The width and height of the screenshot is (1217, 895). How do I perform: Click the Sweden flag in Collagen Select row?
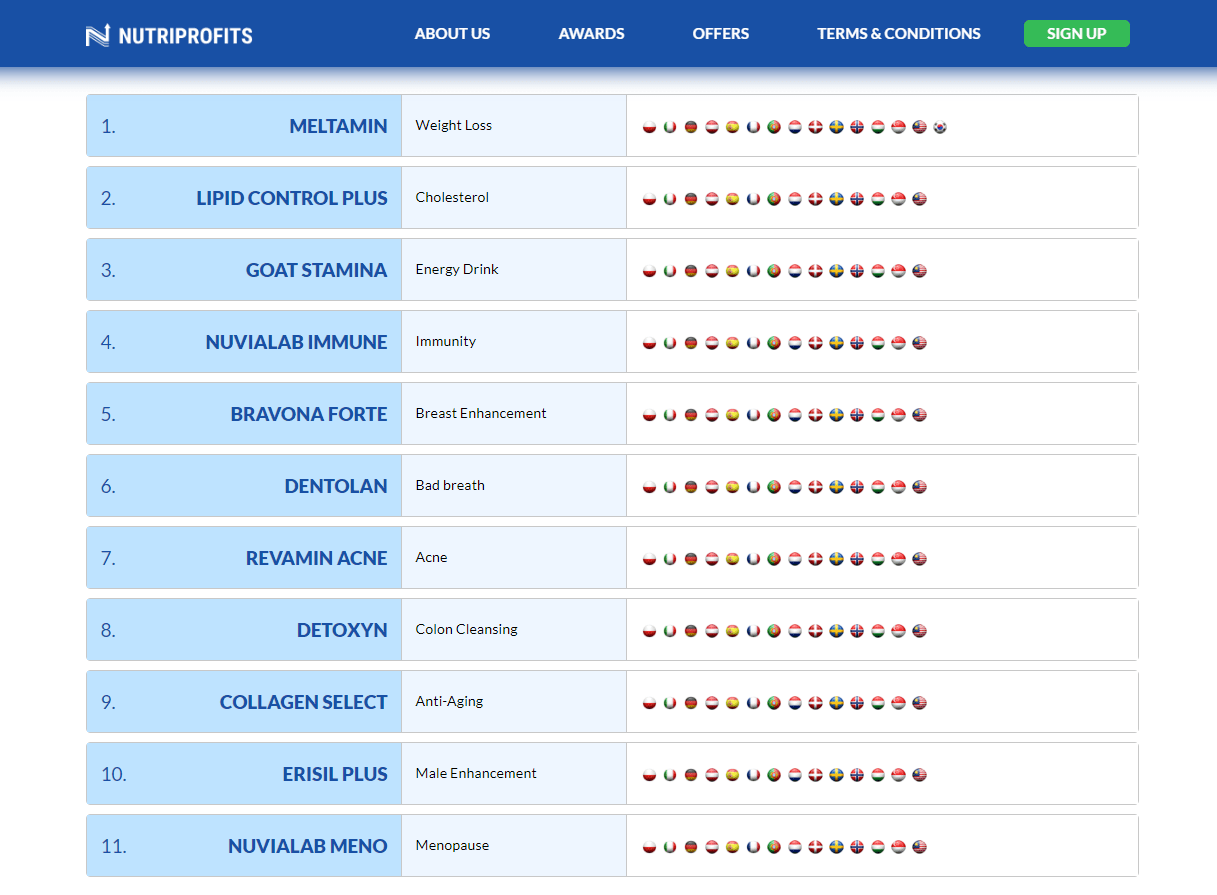(x=836, y=703)
